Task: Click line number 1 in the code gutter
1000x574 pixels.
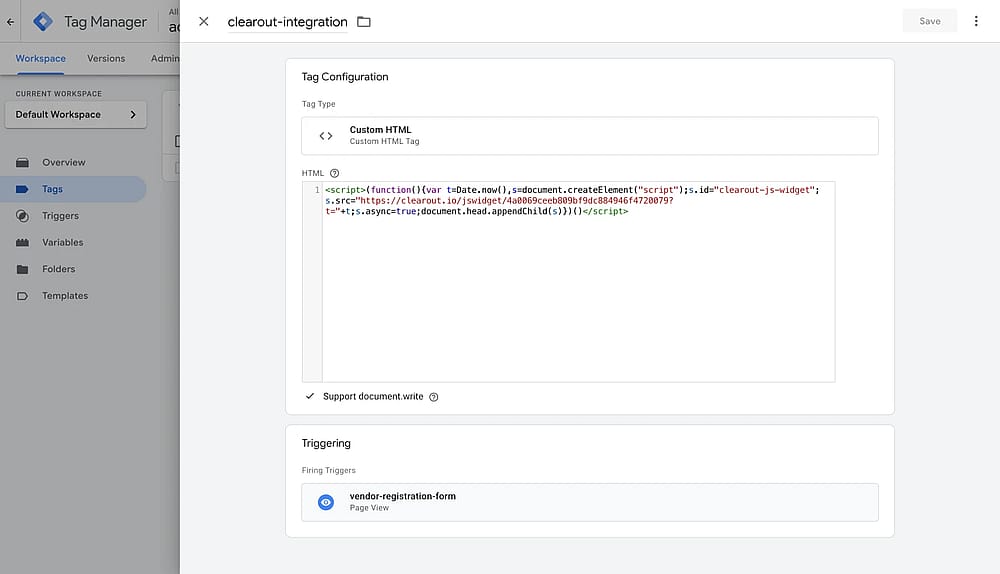Action: tap(317, 190)
